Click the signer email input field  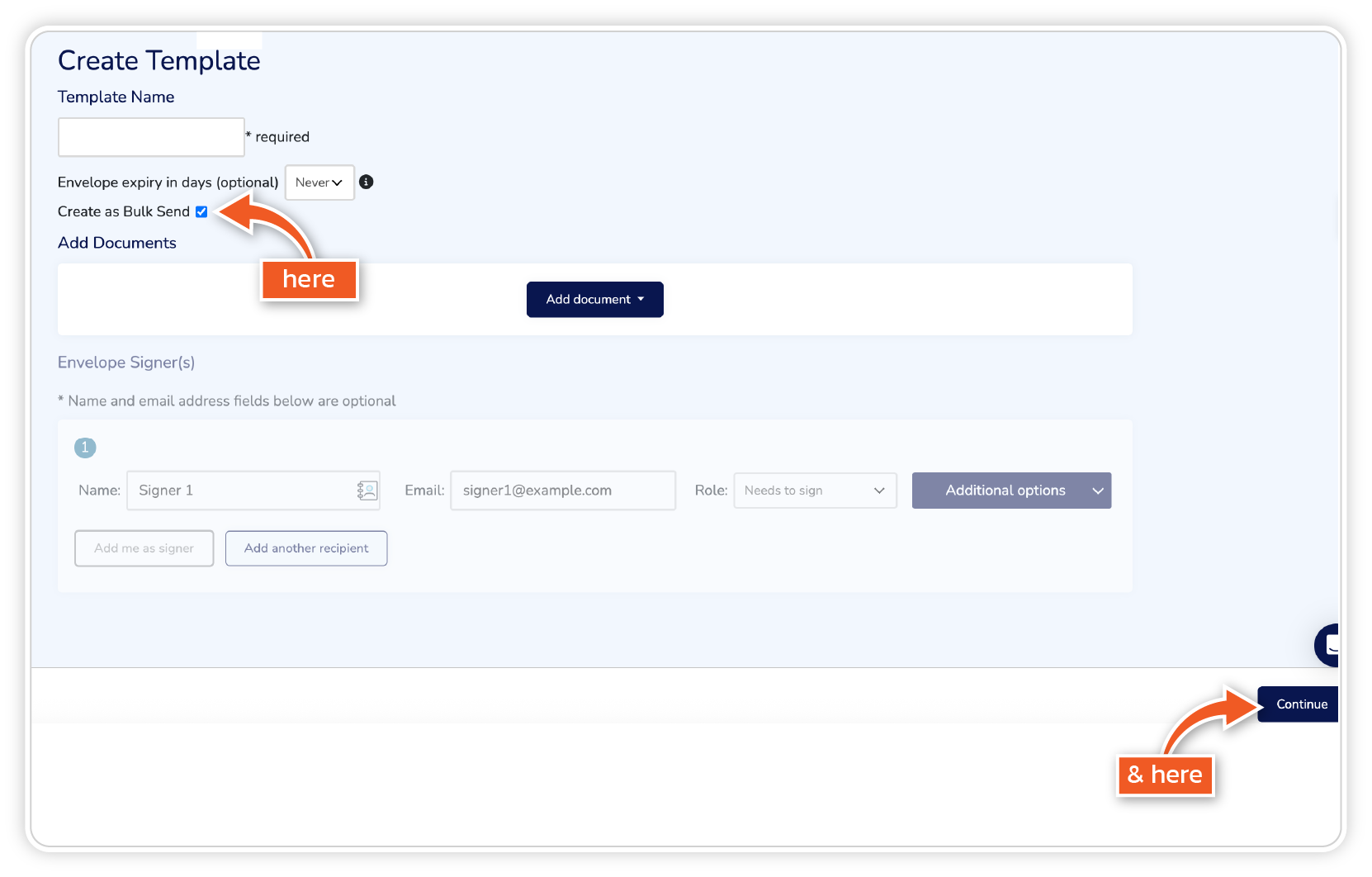coord(563,491)
